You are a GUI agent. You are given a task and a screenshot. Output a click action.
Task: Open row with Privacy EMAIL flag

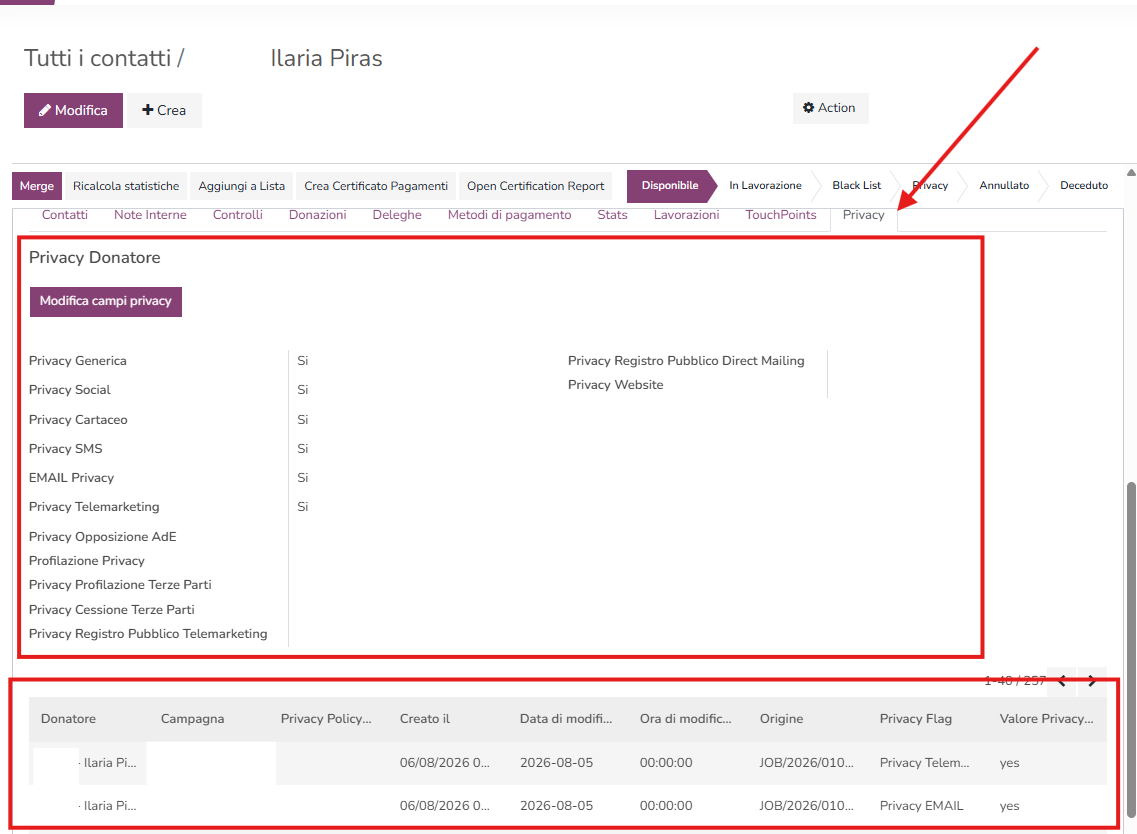point(568,806)
